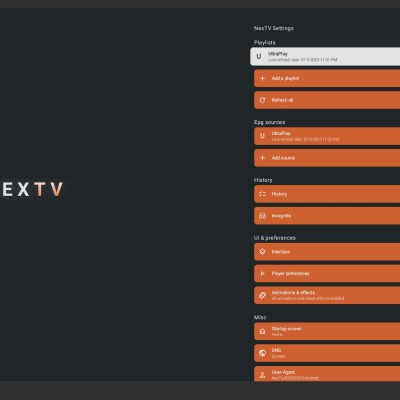Viewport: 400px width, 400px height.
Task: Click the Incognito spy glasses icon
Action: pos(262,216)
